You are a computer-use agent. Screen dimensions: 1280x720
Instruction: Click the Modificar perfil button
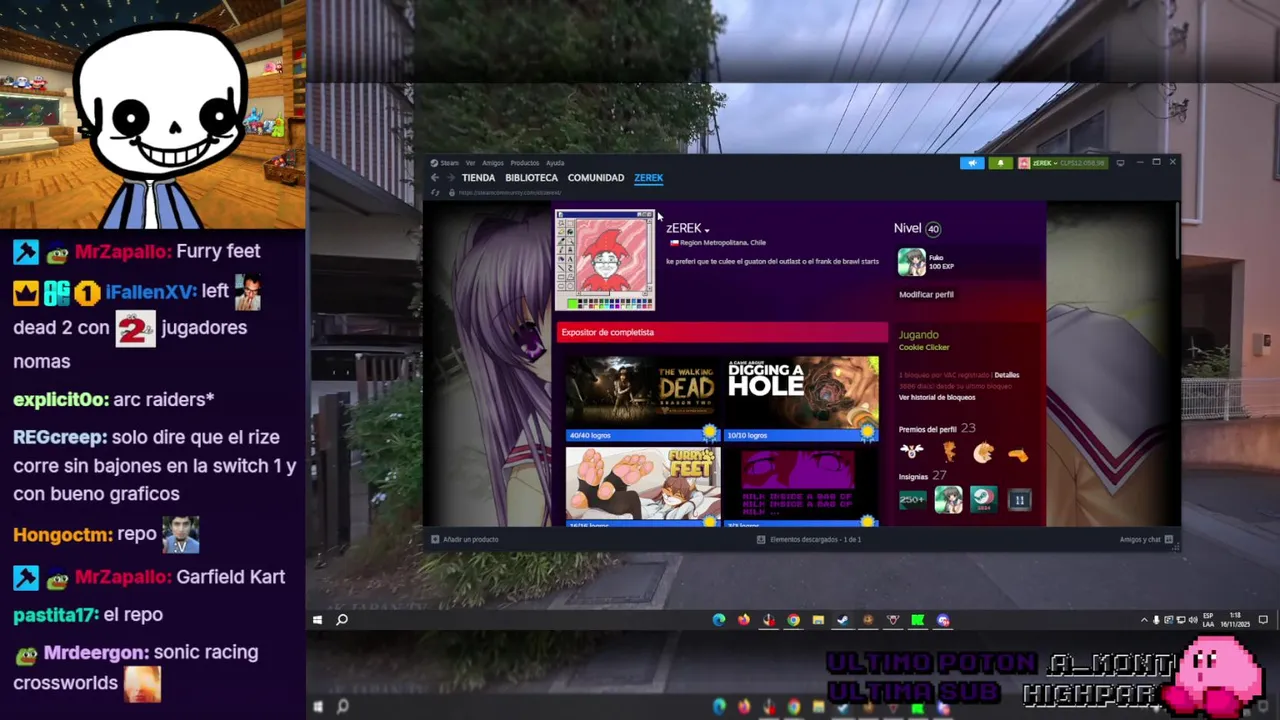[926, 294]
